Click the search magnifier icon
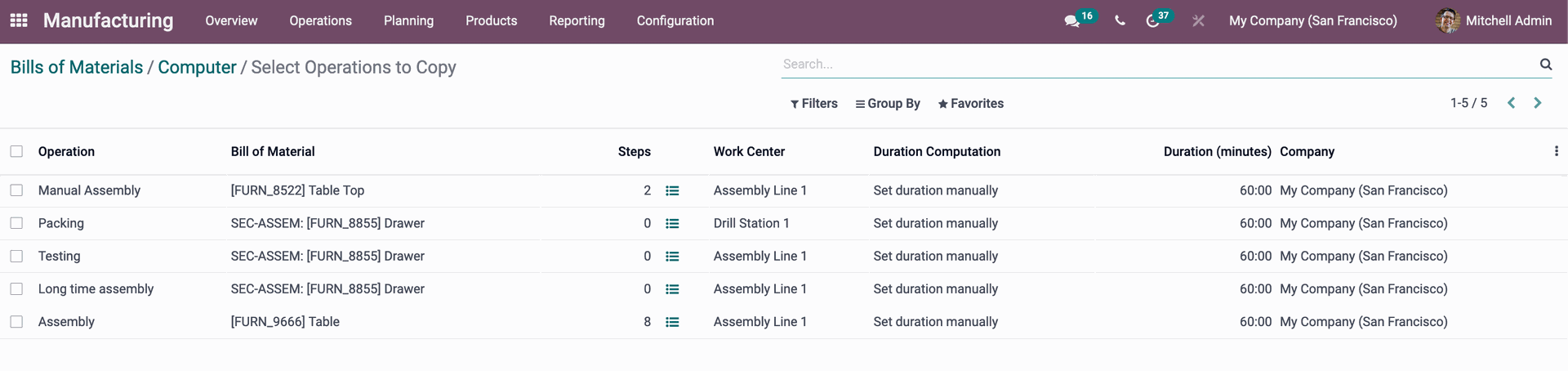1568x371 pixels. [x=1545, y=64]
